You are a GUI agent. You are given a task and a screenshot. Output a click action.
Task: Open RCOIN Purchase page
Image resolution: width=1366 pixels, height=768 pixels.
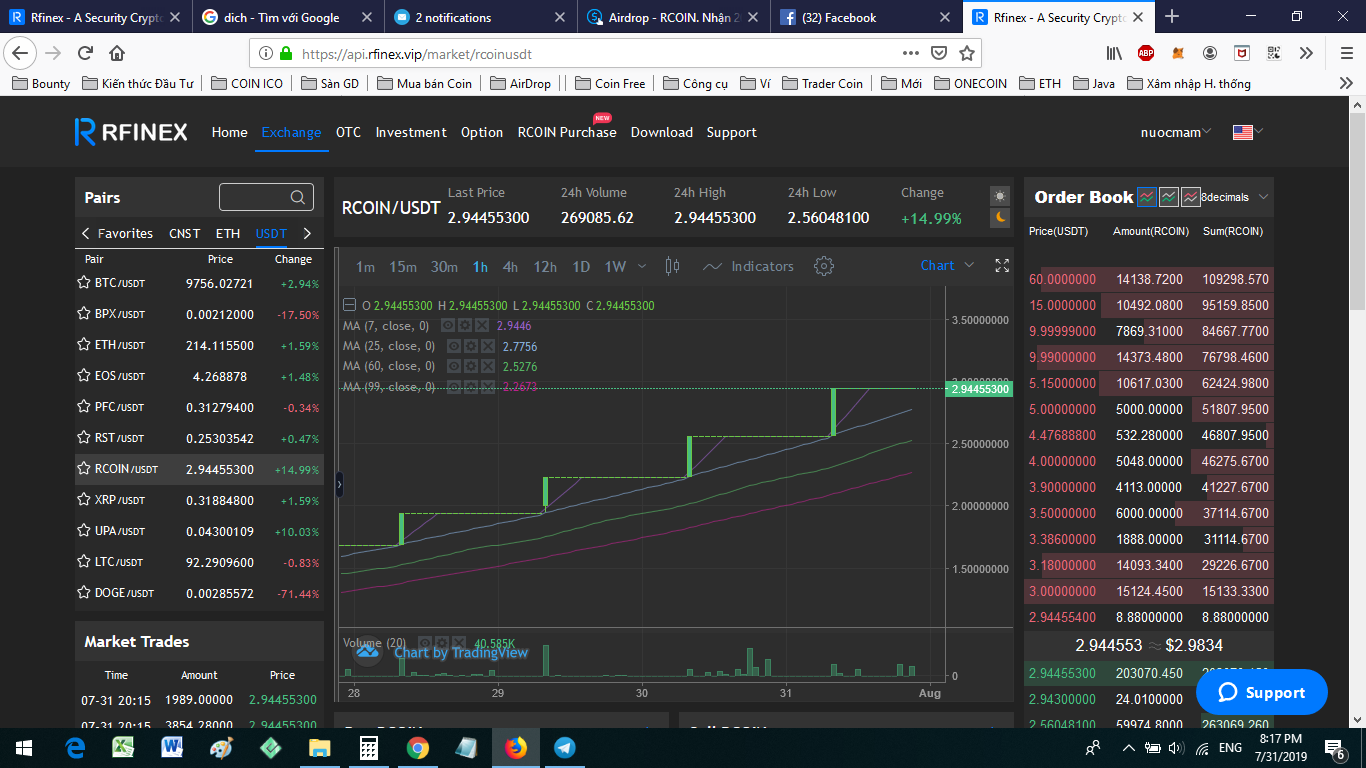567,132
